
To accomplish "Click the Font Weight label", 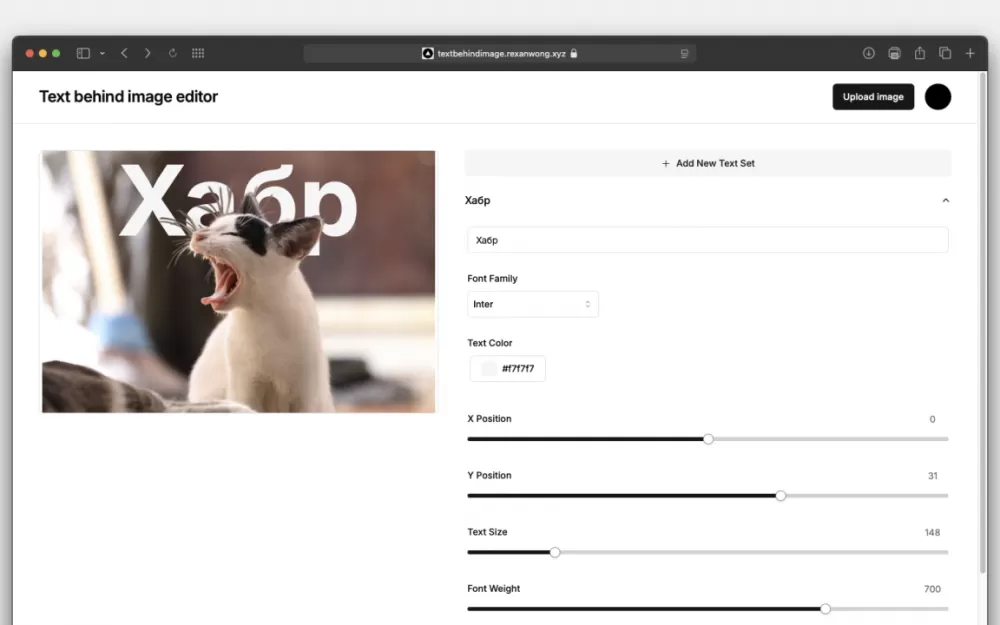I will pyautogui.click(x=494, y=589).
